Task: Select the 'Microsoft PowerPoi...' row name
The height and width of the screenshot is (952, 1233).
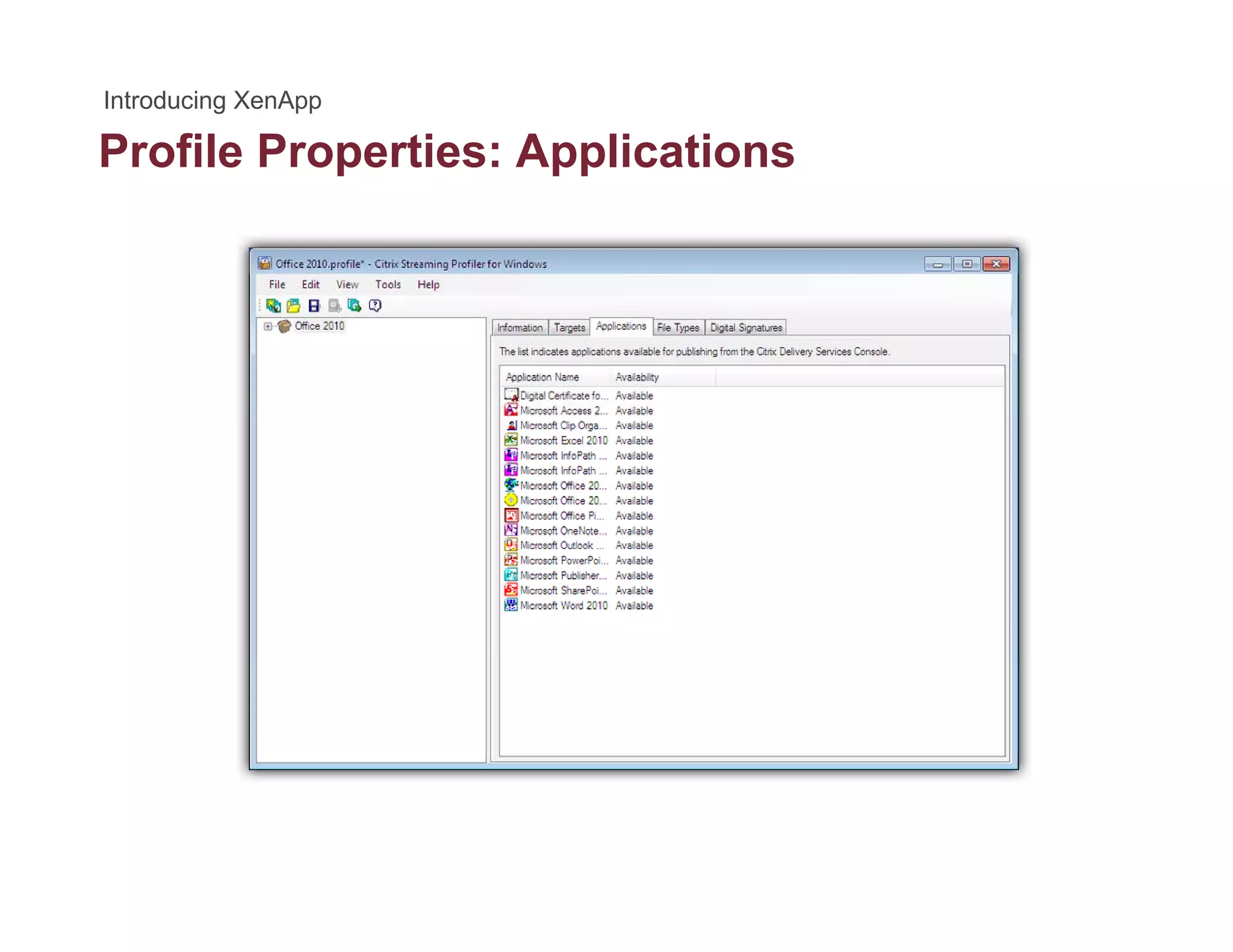Action: (x=564, y=560)
